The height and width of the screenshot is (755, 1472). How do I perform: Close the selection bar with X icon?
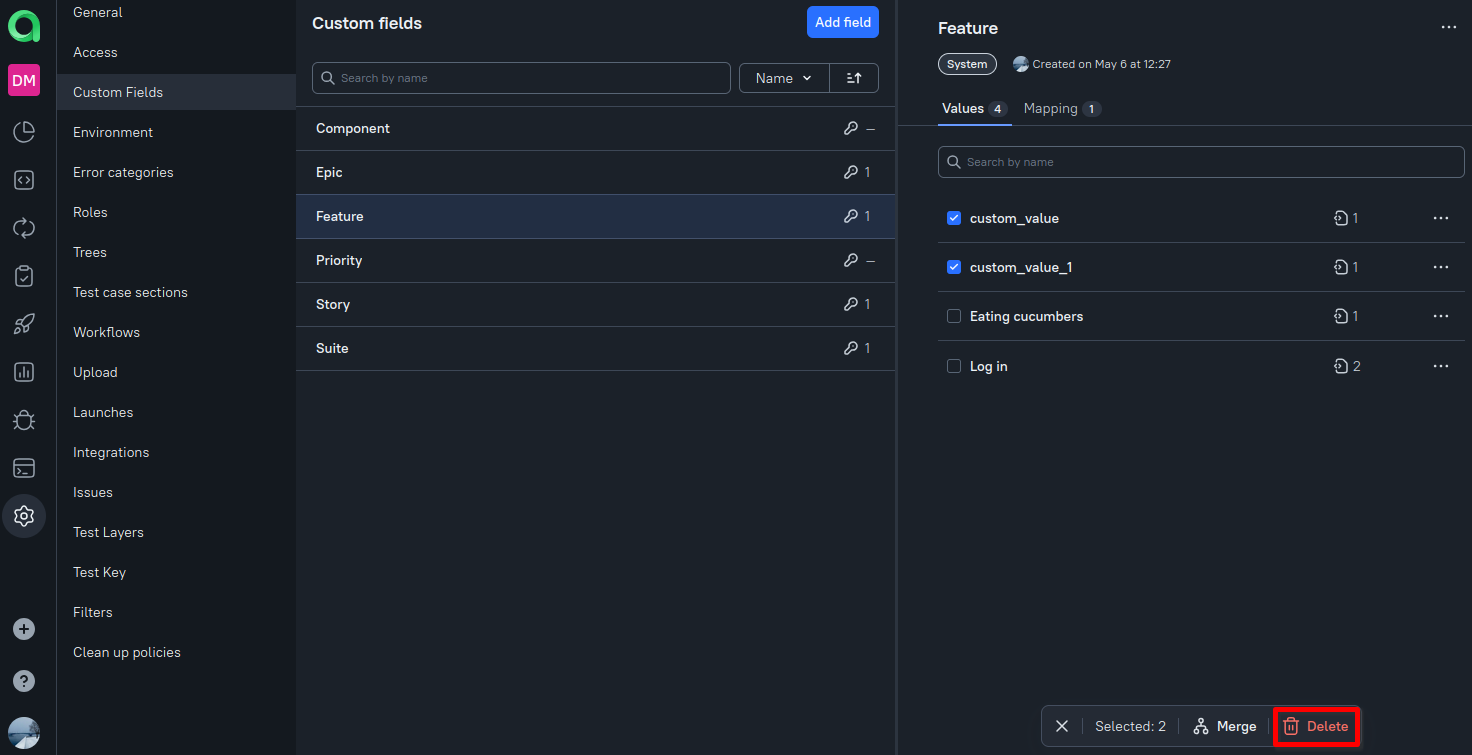(1062, 726)
